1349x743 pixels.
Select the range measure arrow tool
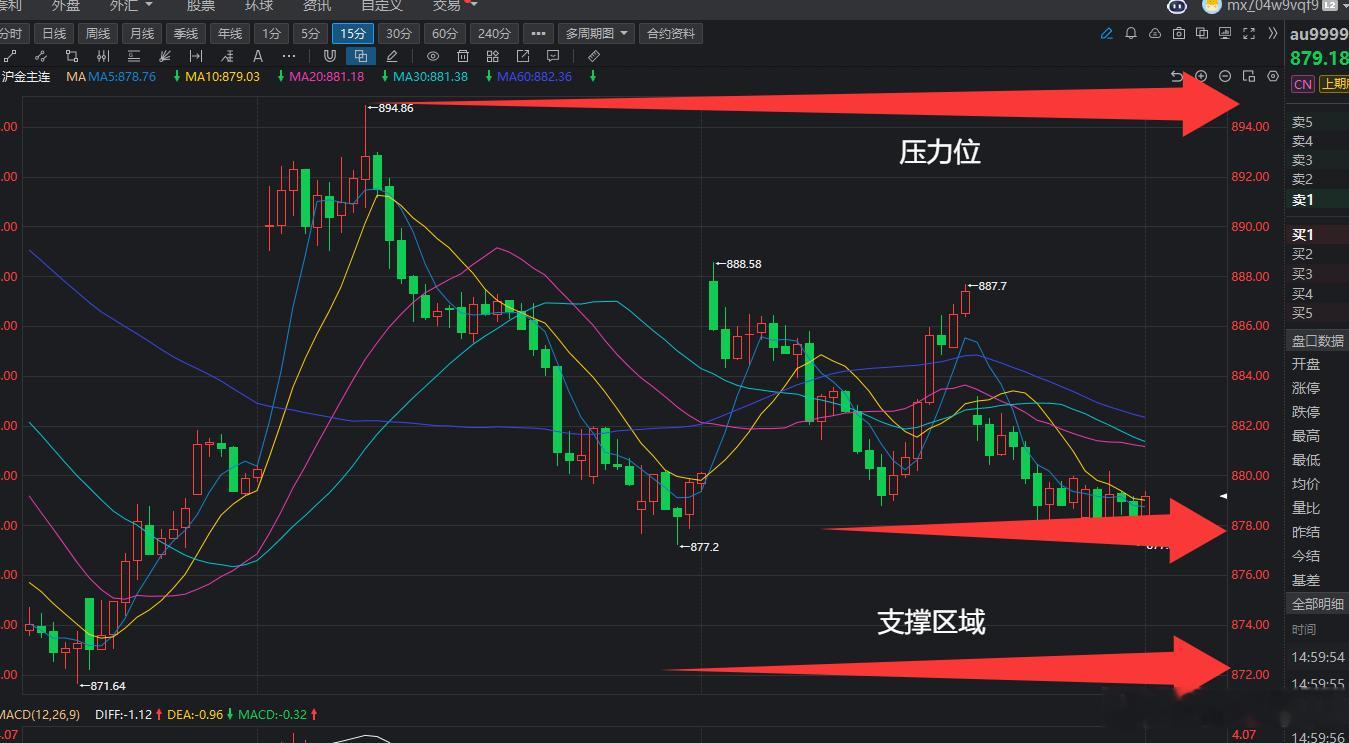pyautogui.click(x=196, y=56)
